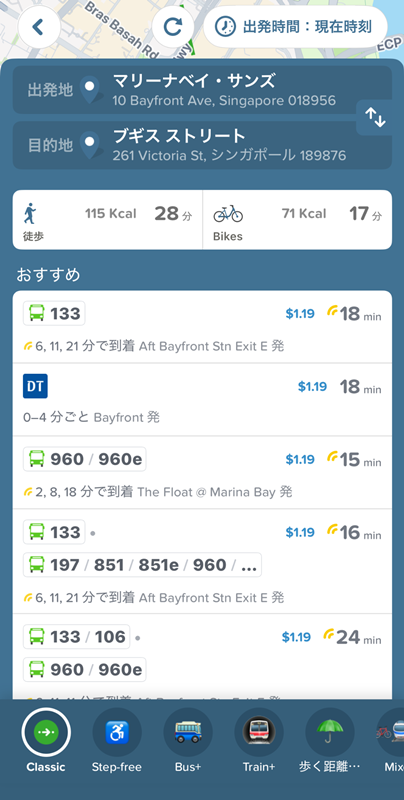Refresh routes with the reload icon
The width and height of the screenshot is (404, 800).
pyautogui.click(x=173, y=27)
